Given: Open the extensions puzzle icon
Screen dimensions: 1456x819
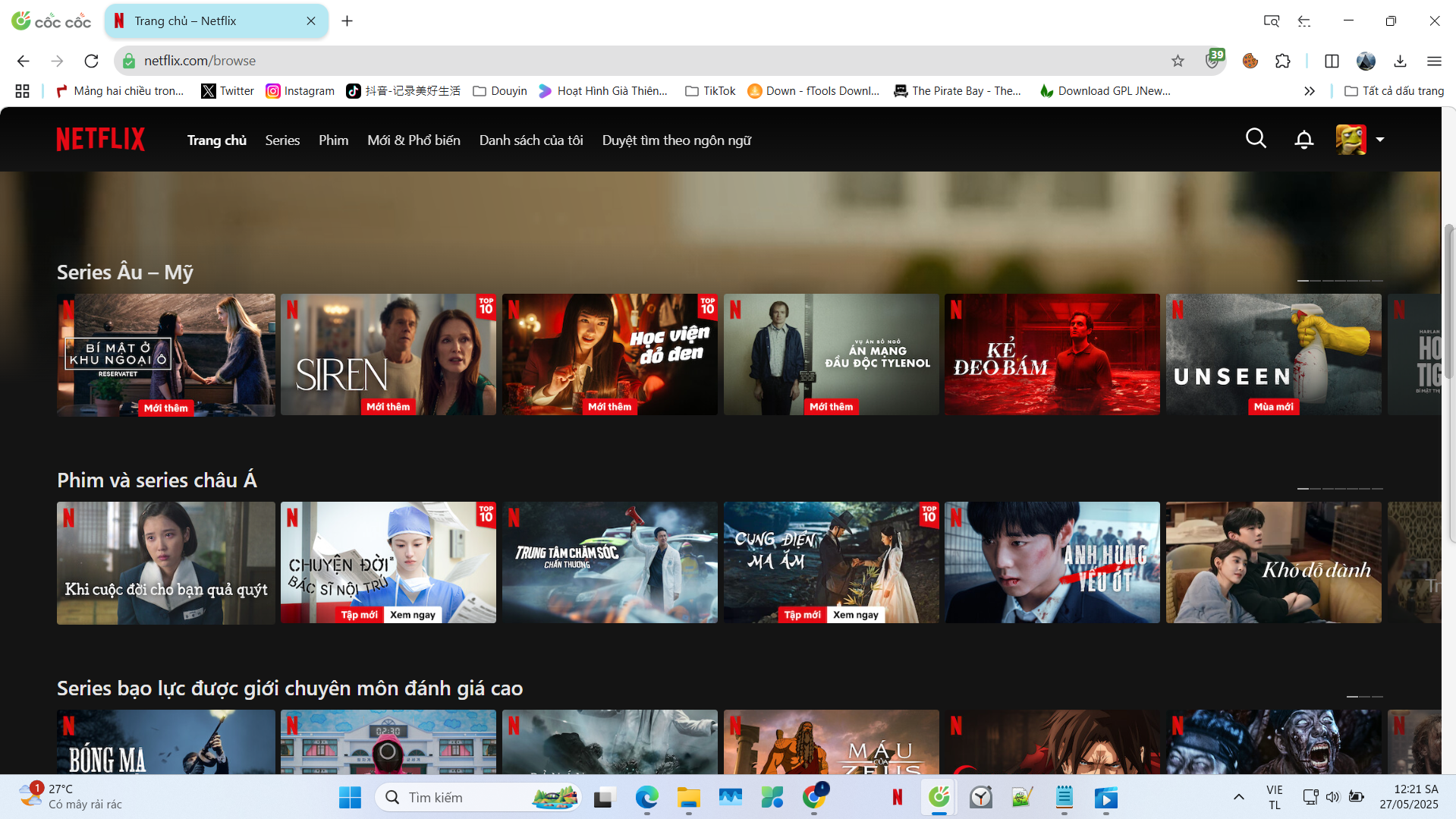Looking at the screenshot, I should [1283, 61].
